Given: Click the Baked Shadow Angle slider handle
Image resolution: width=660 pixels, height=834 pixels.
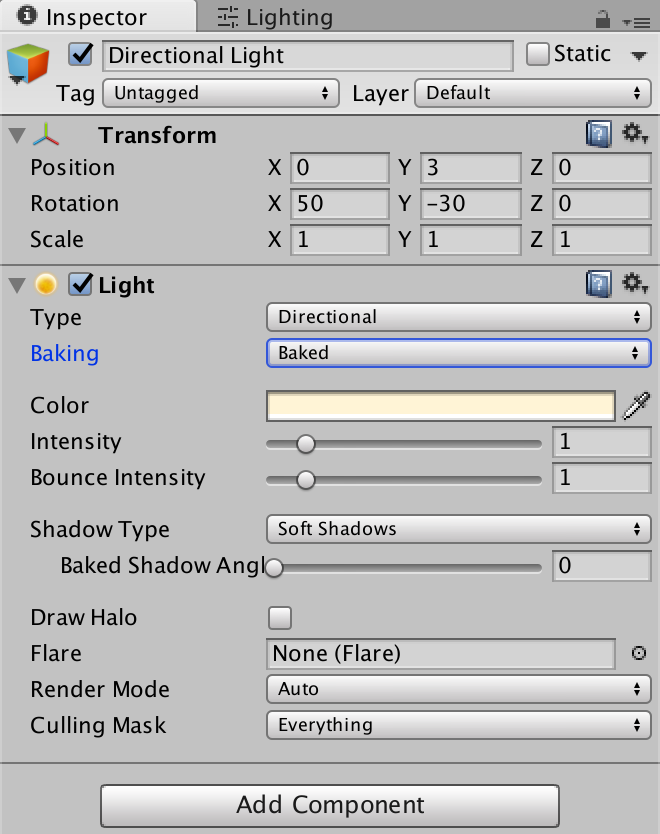Looking at the screenshot, I should coord(274,568).
